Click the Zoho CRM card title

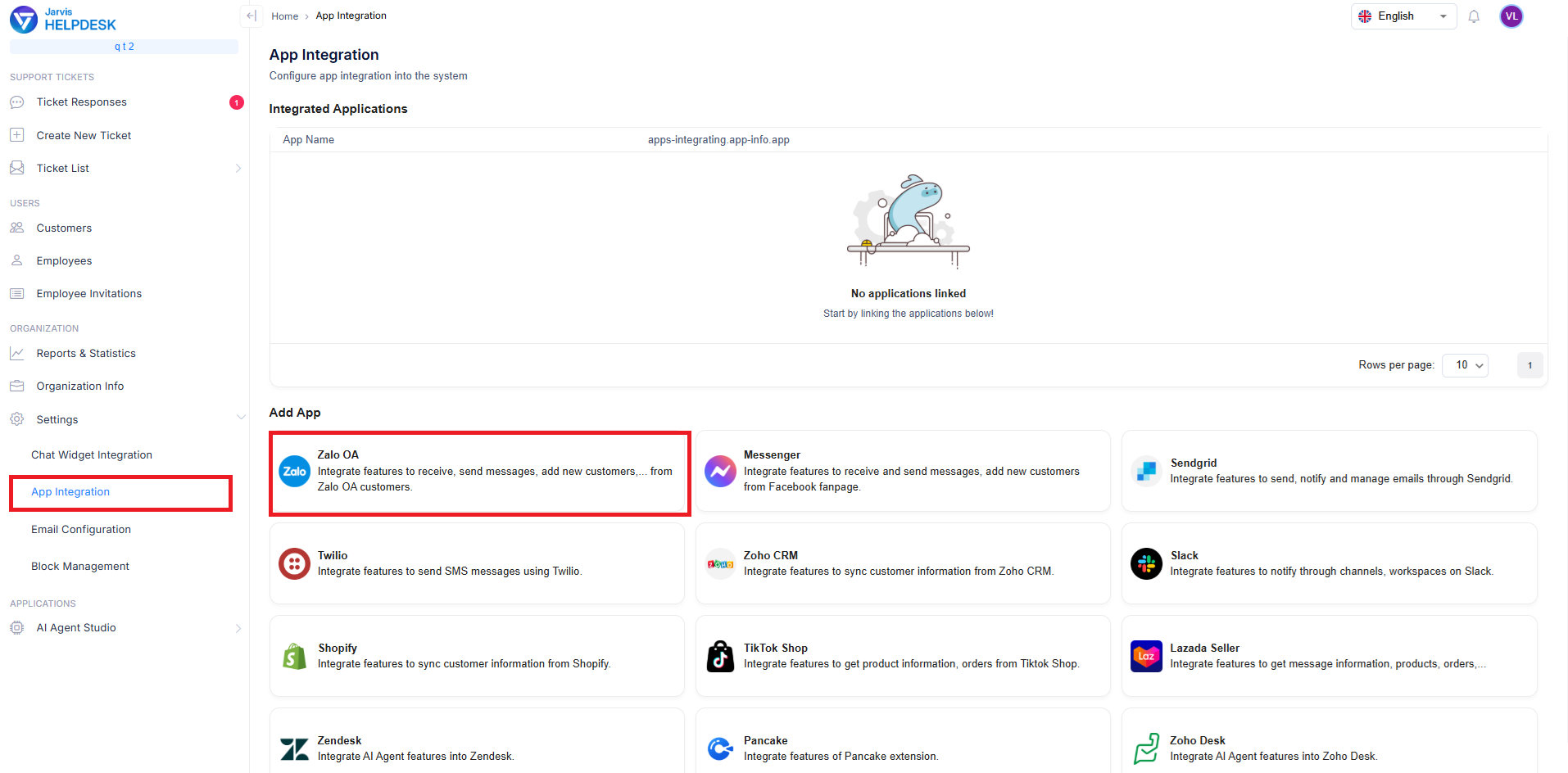coord(771,555)
